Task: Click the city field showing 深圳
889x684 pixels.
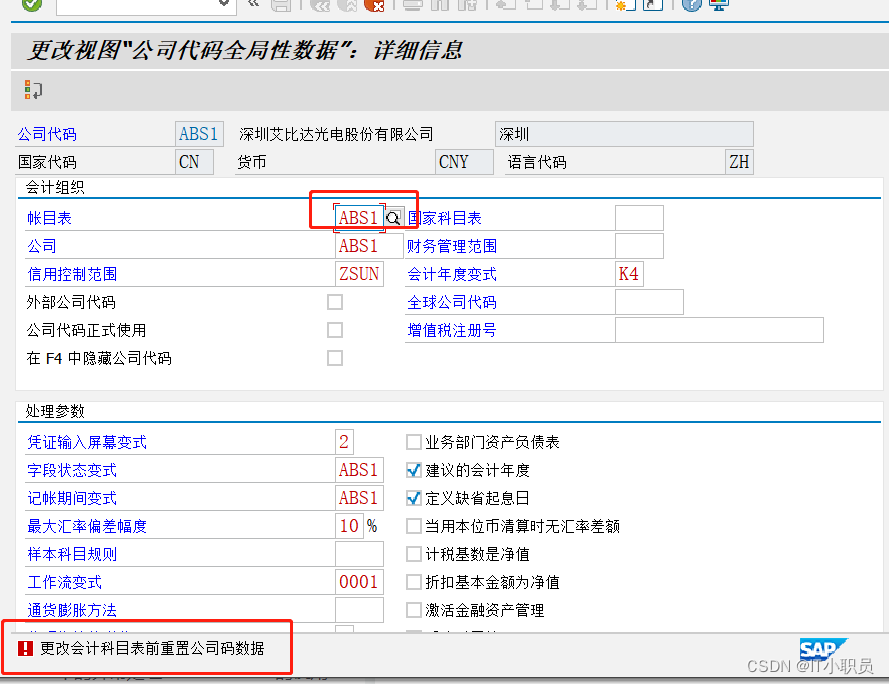Action: click(624, 134)
